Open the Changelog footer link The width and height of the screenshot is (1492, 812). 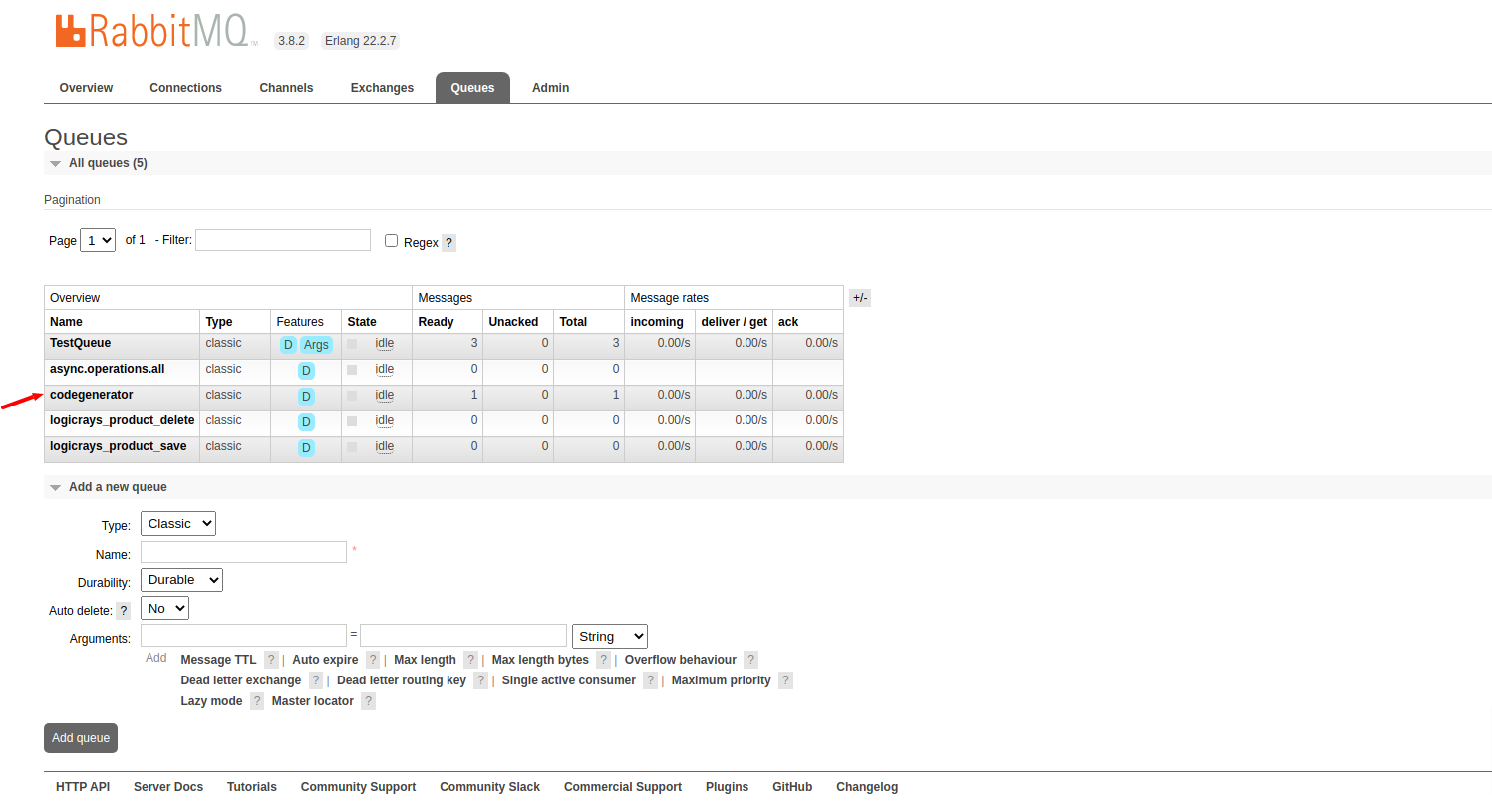click(x=867, y=787)
